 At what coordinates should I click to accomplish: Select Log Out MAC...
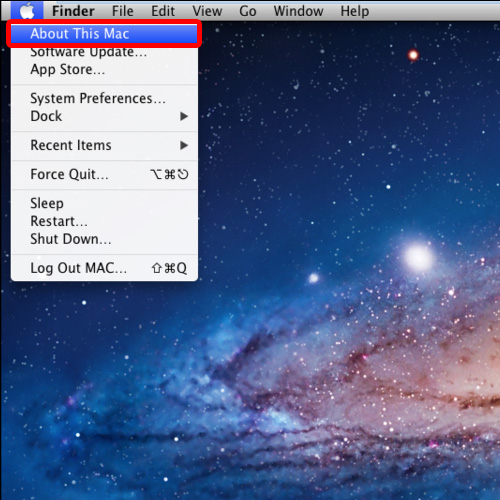click(104, 268)
